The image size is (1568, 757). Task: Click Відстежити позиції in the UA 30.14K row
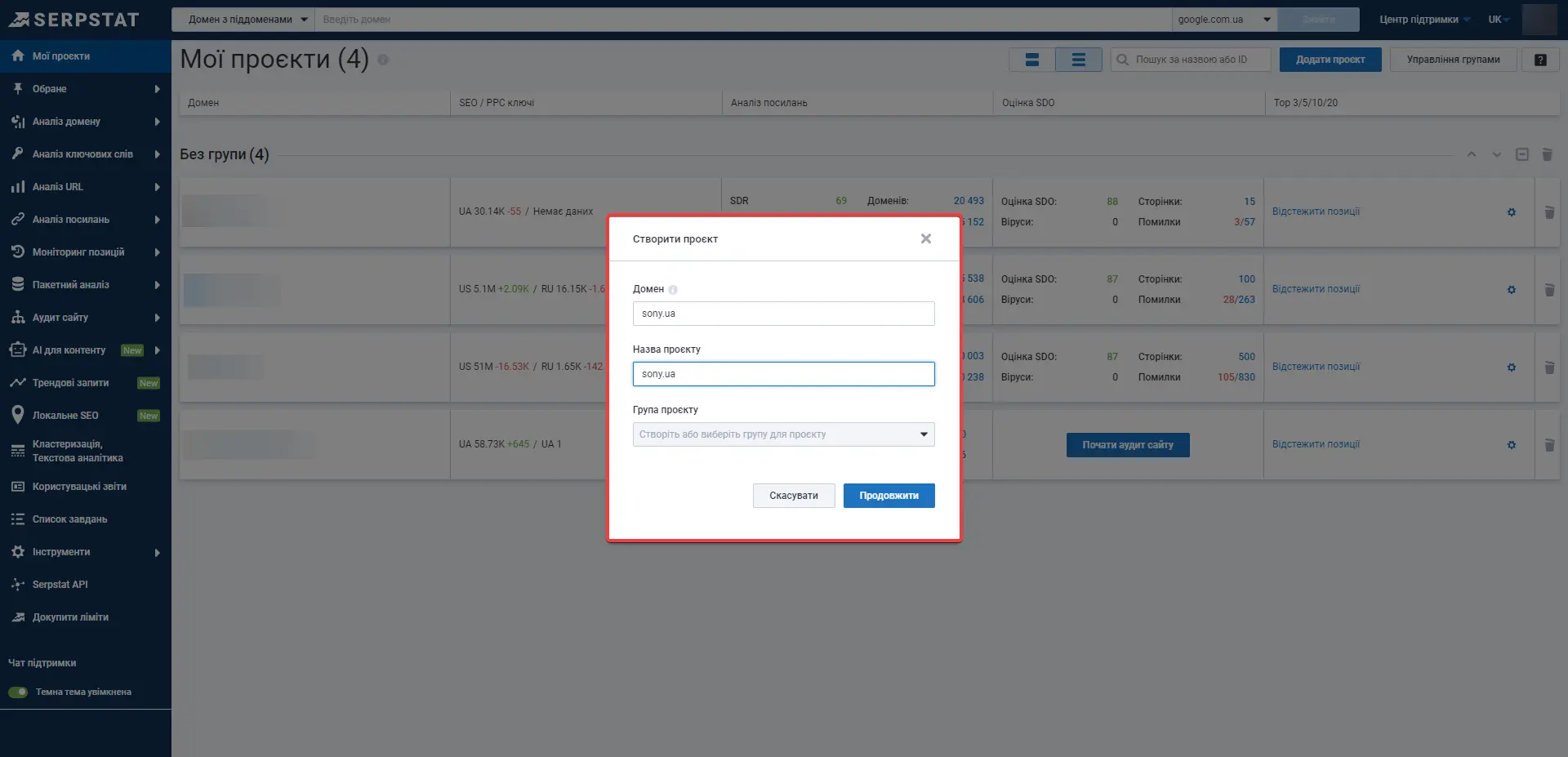pyautogui.click(x=1316, y=212)
